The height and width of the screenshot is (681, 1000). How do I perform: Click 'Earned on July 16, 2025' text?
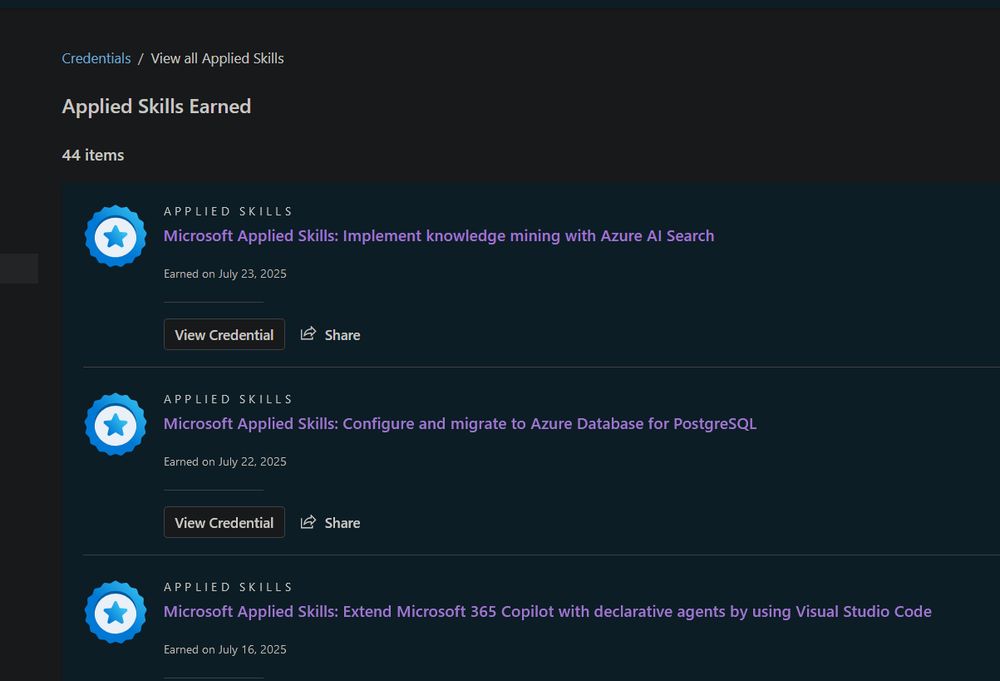point(225,649)
